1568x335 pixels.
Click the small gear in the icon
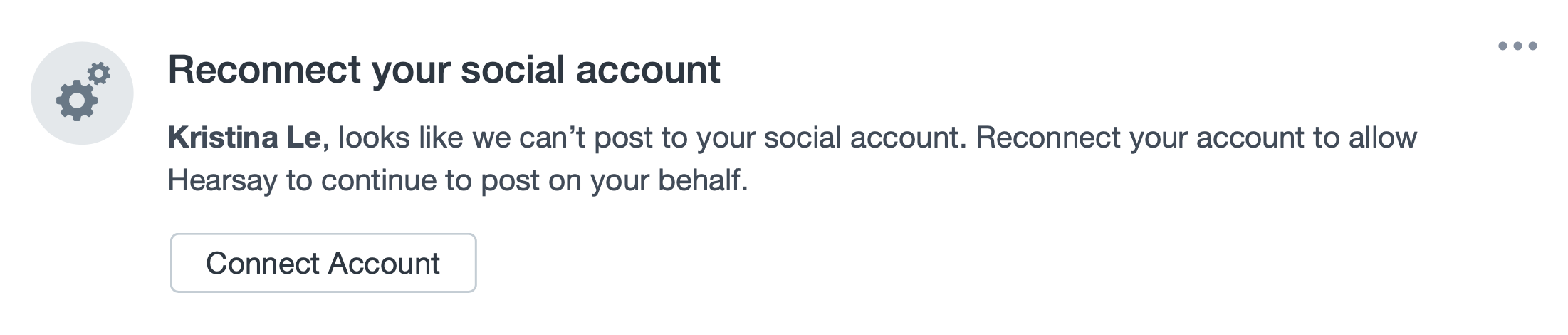pos(100,73)
